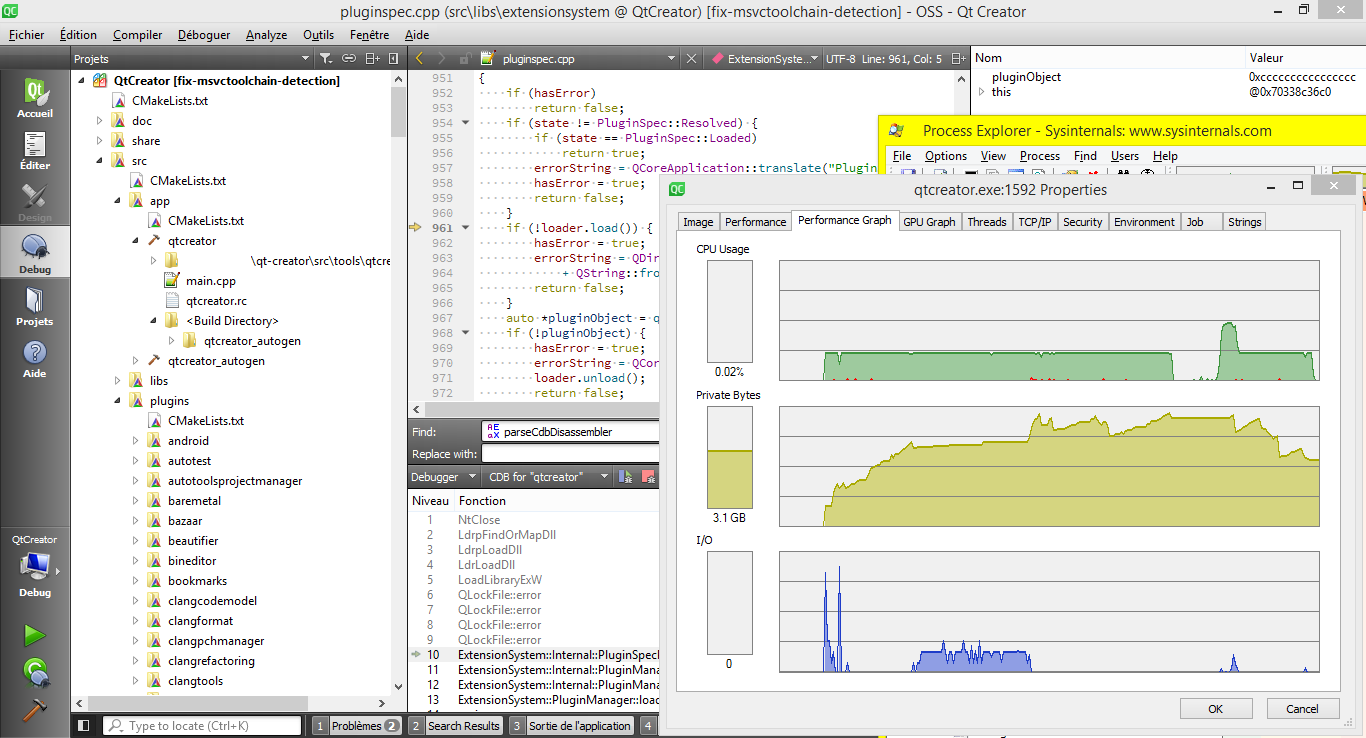The height and width of the screenshot is (738, 1366).
Task: Click OK in the Properties dialog
Action: point(1216,709)
